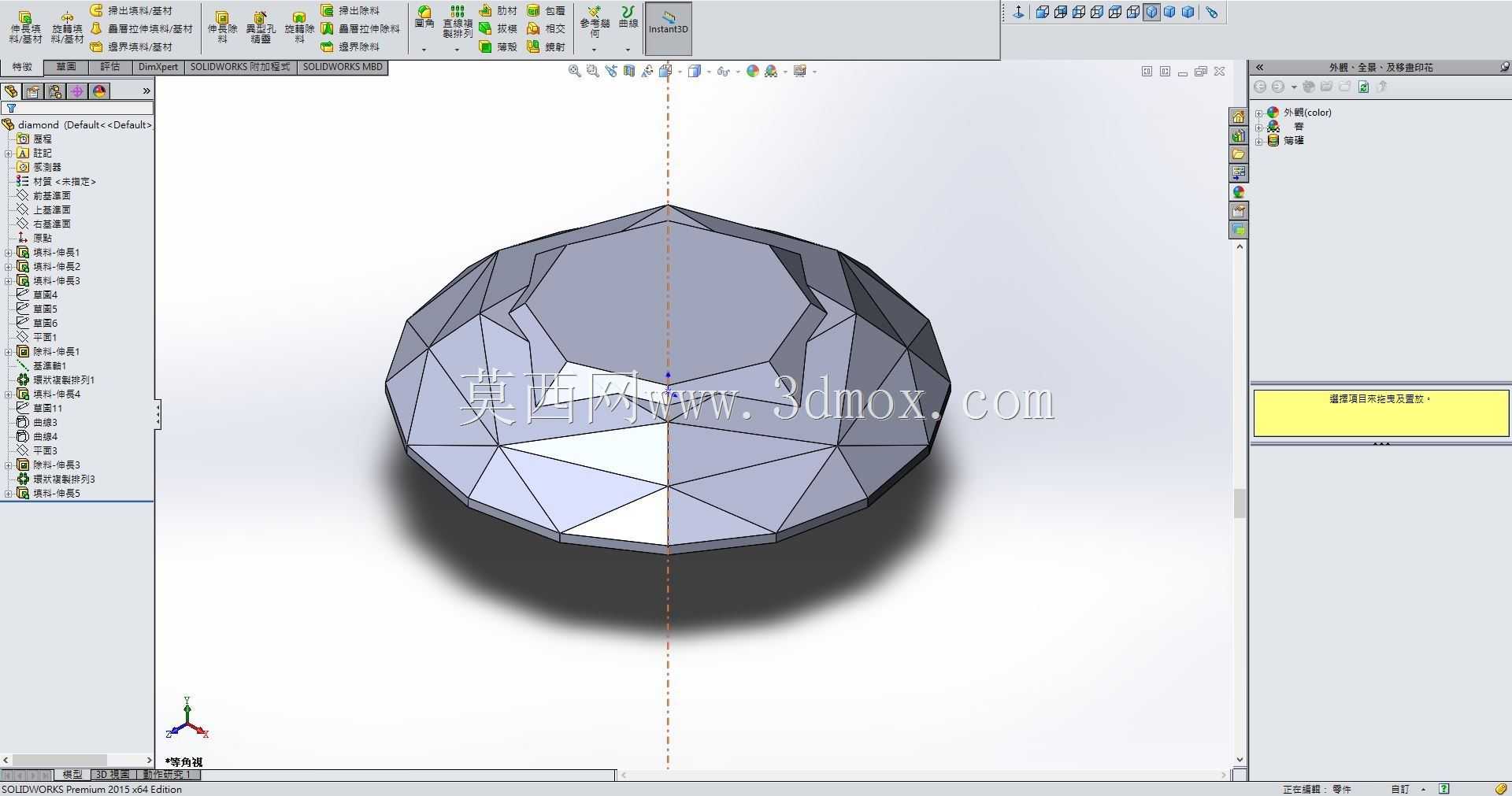
Task: Toggle the highlighted shaded cube view button
Action: point(1152,12)
